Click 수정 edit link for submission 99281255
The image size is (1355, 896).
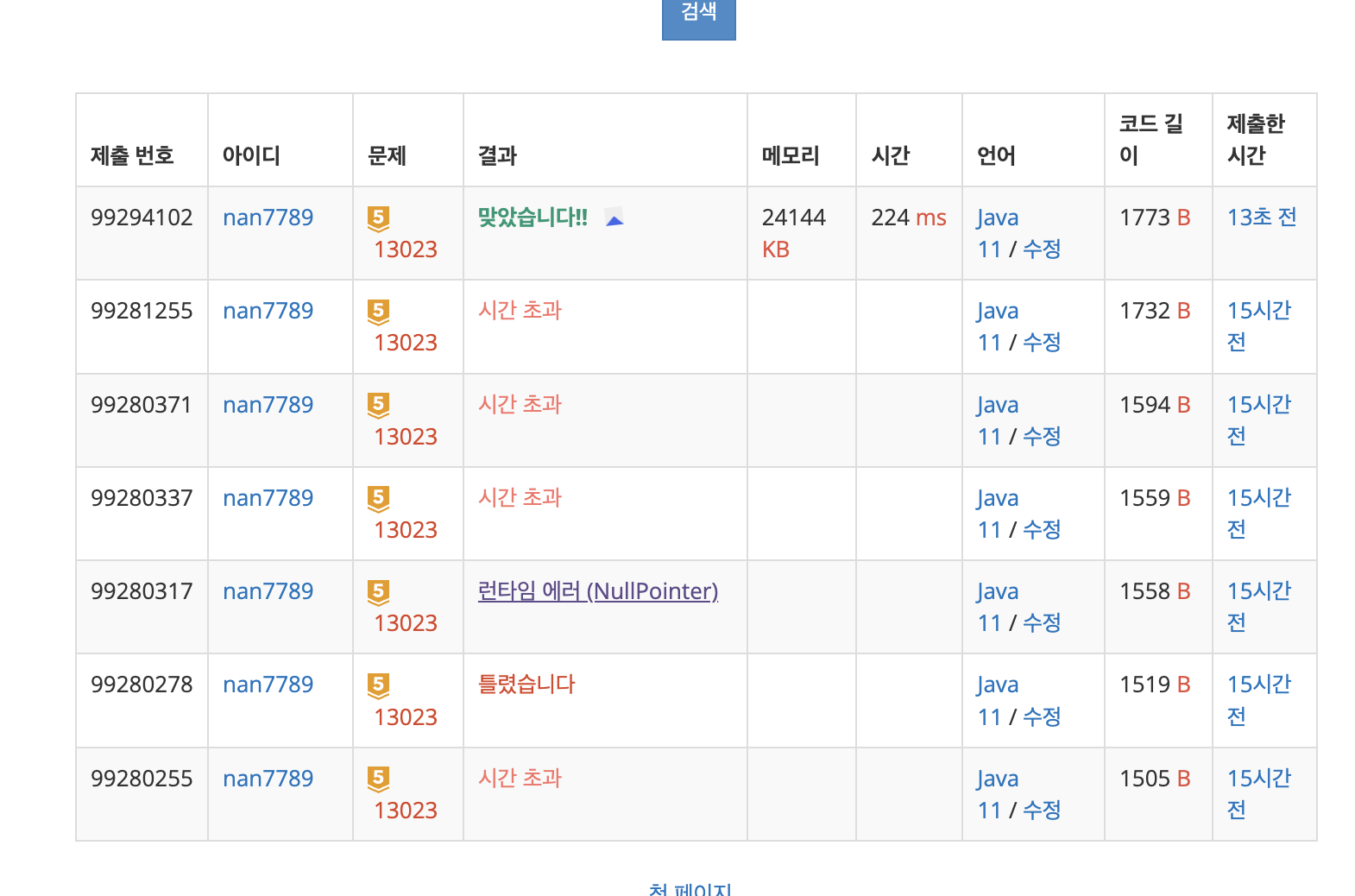[1042, 343]
